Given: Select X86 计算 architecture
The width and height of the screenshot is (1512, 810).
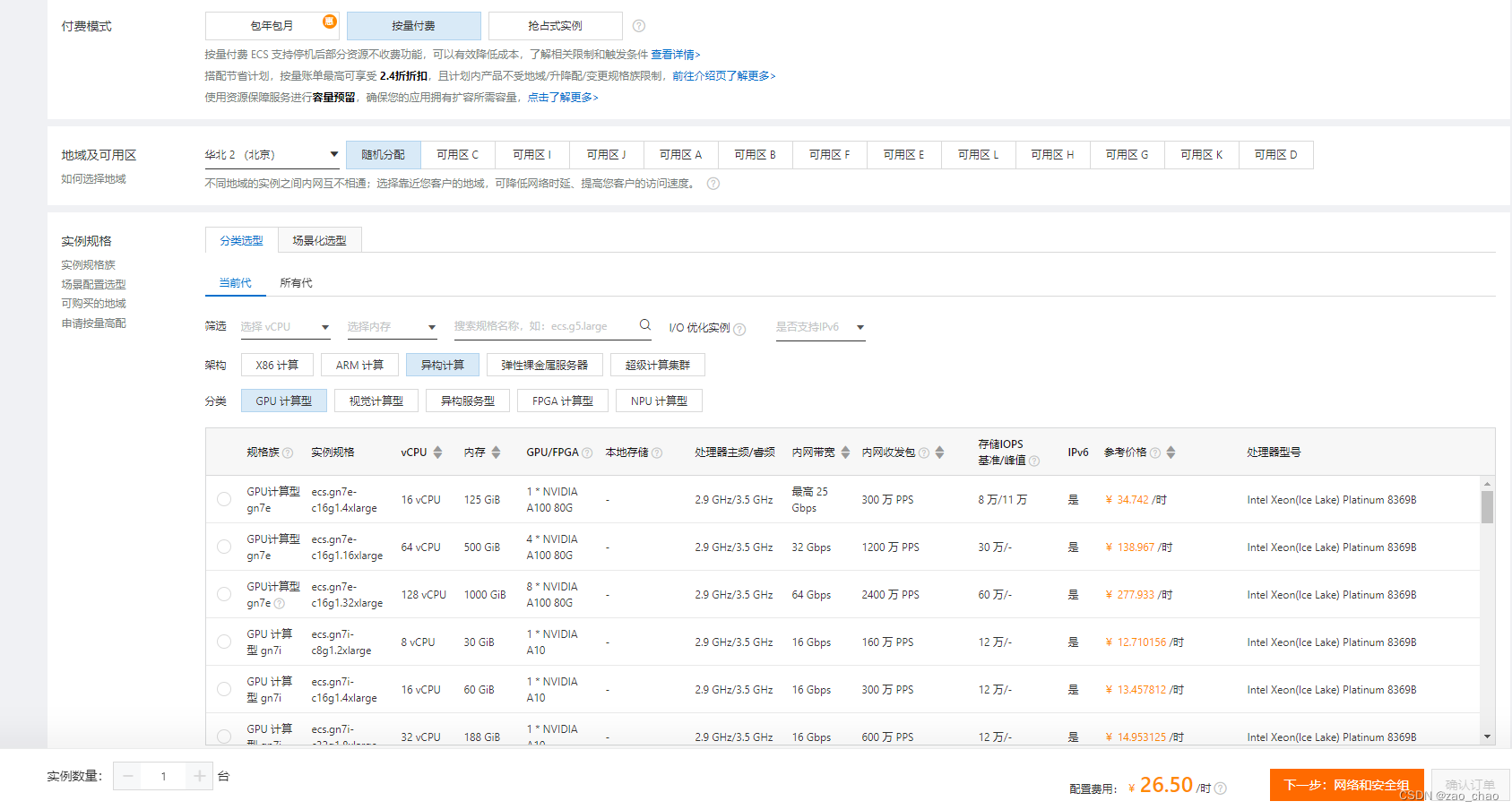Looking at the screenshot, I should [277, 365].
